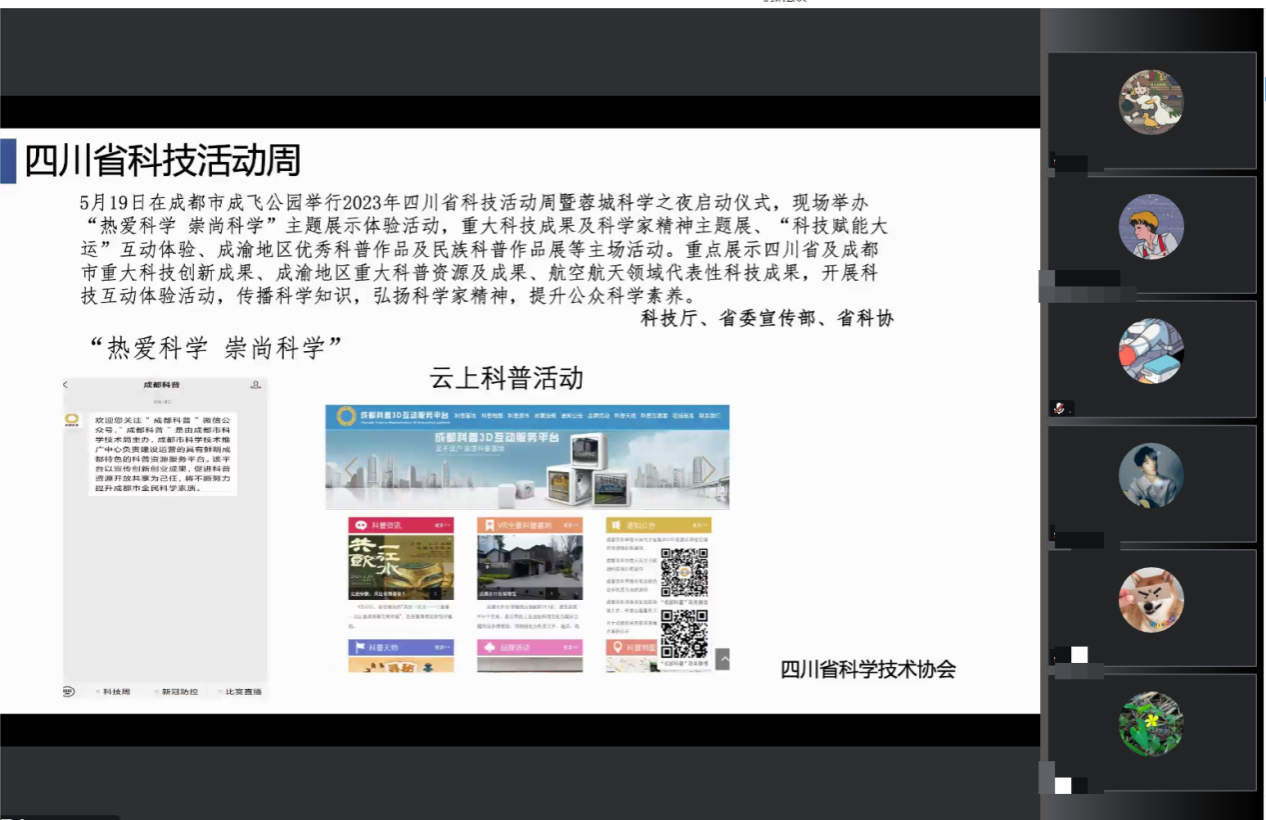
Task: Click the muted microphone icon on third participant
Action: pyautogui.click(x=1060, y=408)
